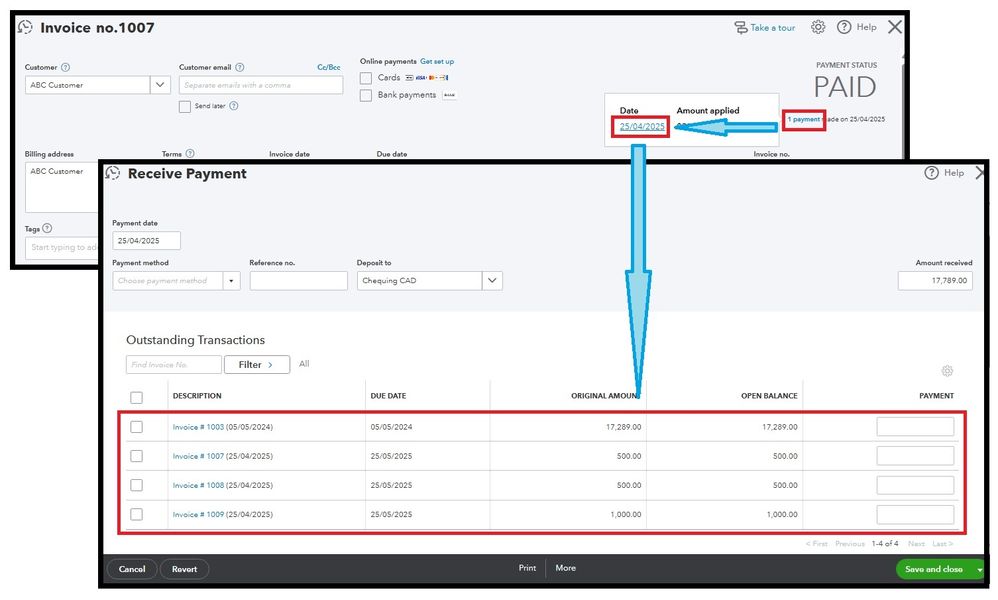Expand the Deposit to Chequing CAD dropdown
The width and height of the screenshot is (998, 600).
click(x=492, y=281)
